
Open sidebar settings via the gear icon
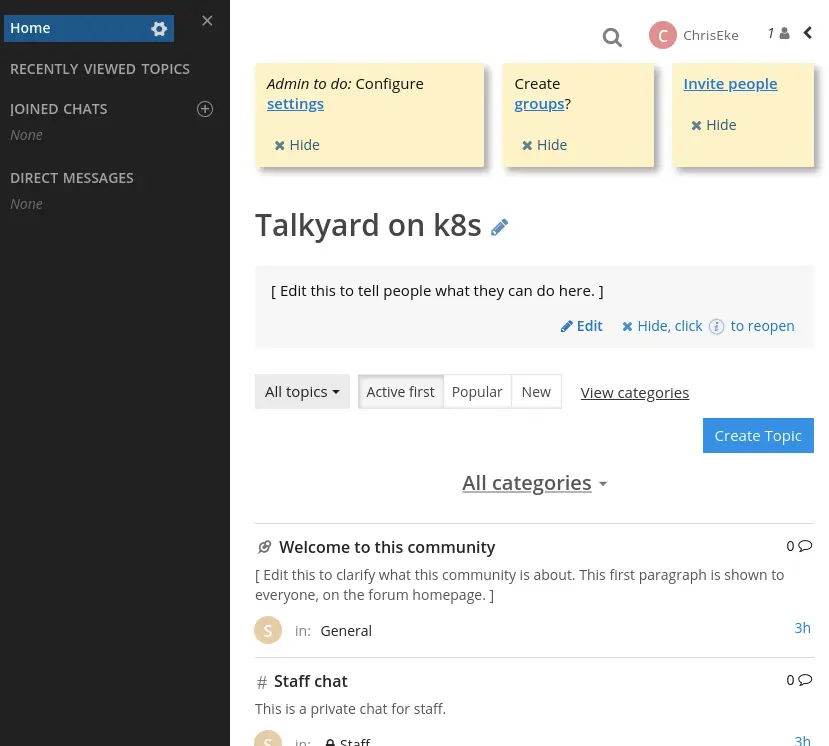coord(159,28)
